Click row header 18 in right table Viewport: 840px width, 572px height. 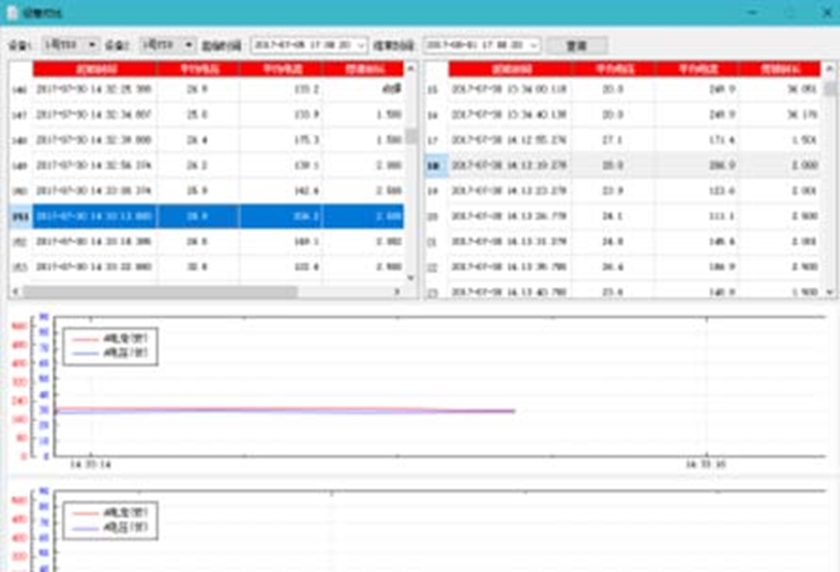click(433, 165)
